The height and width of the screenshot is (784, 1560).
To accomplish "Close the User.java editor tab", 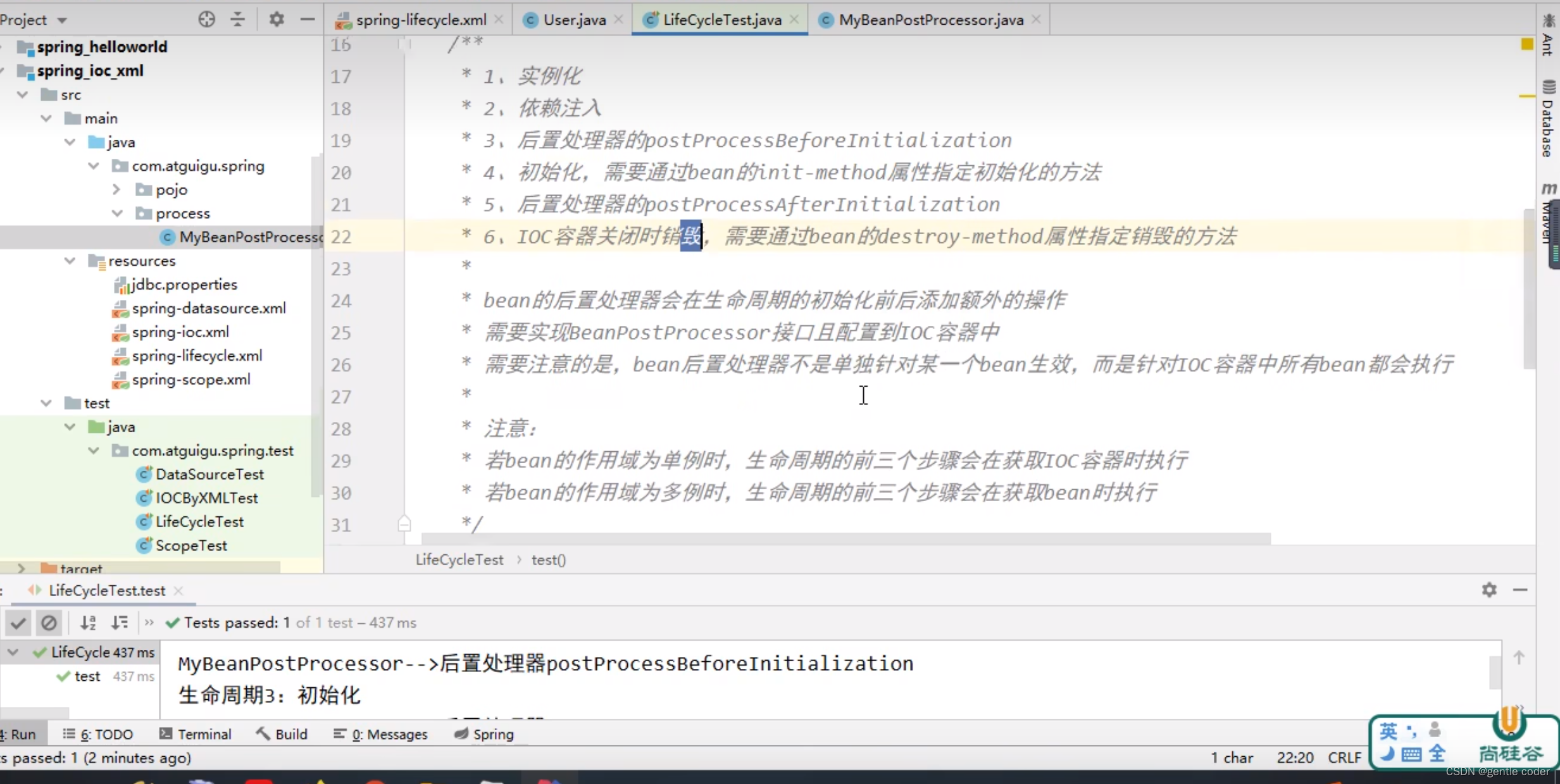I will coord(618,20).
